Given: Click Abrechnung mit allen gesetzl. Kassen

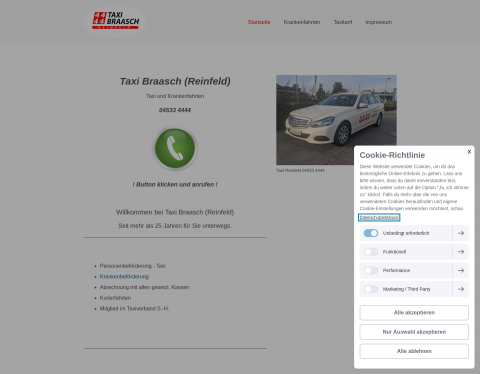Looking at the screenshot, I should [x=144, y=287].
